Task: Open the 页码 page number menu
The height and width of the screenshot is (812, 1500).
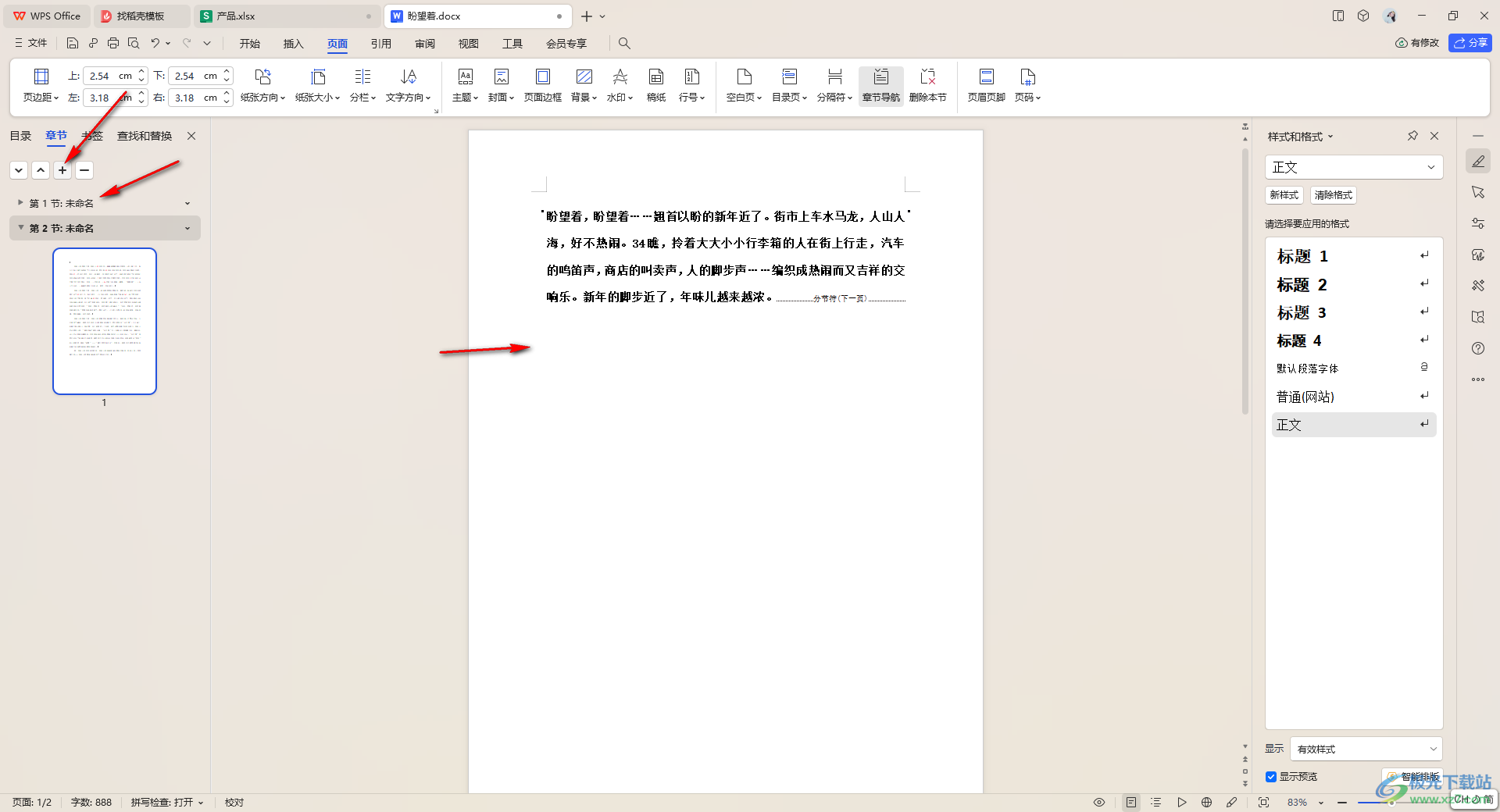Action: pyautogui.click(x=1027, y=85)
